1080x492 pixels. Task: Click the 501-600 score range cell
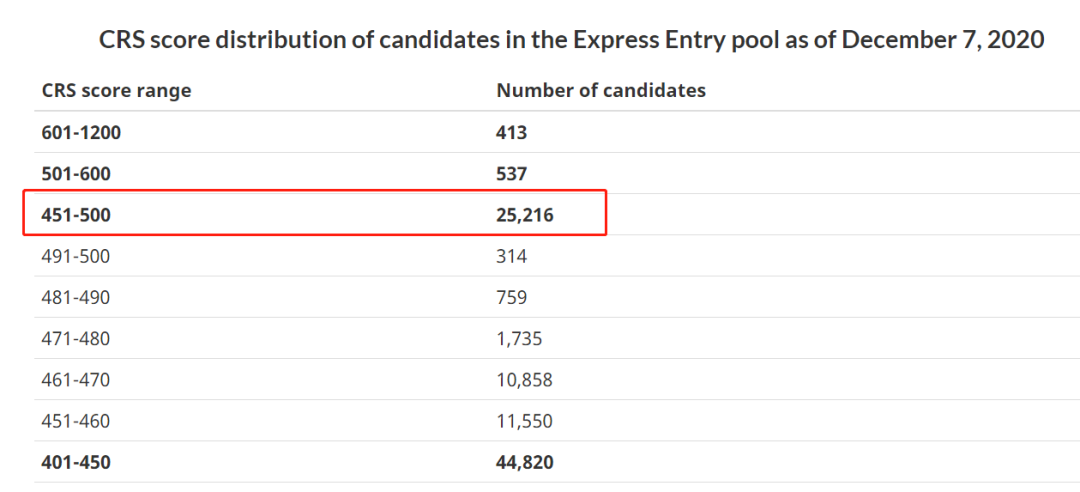[x=76, y=174]
